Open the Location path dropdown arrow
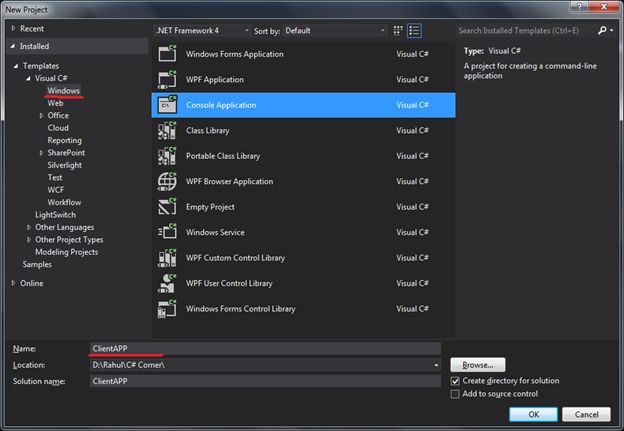The height and width of the screenshot is (431, 624). click(x=436, y=365)
